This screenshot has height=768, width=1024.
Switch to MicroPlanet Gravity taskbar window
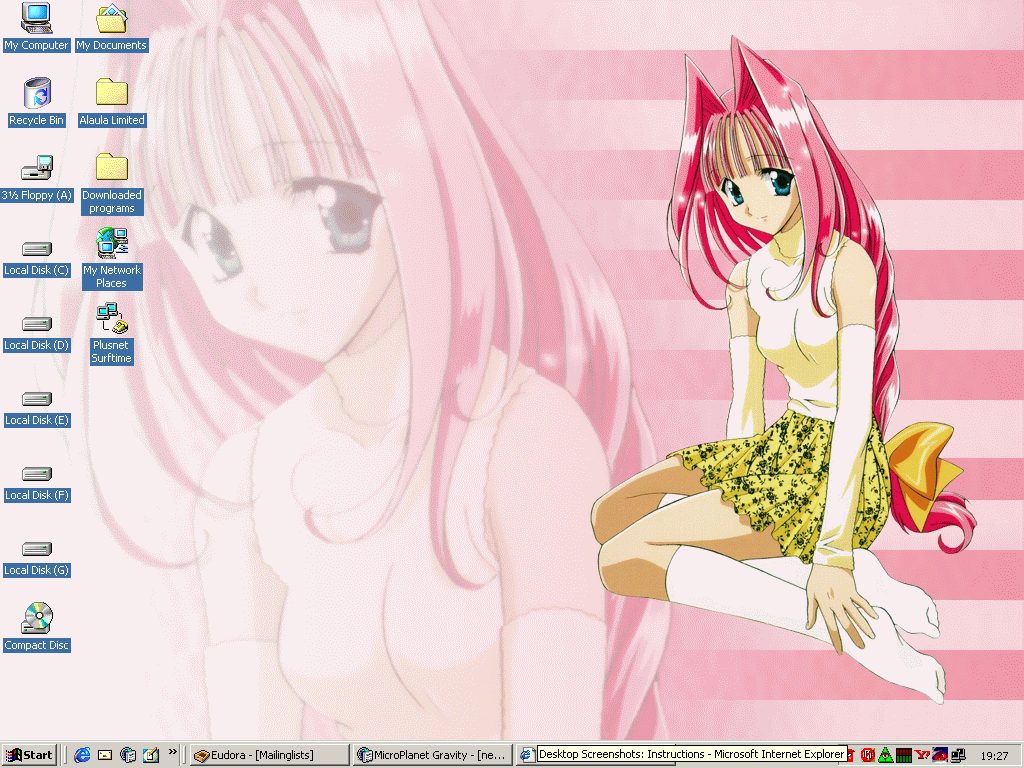pos(433,755)
